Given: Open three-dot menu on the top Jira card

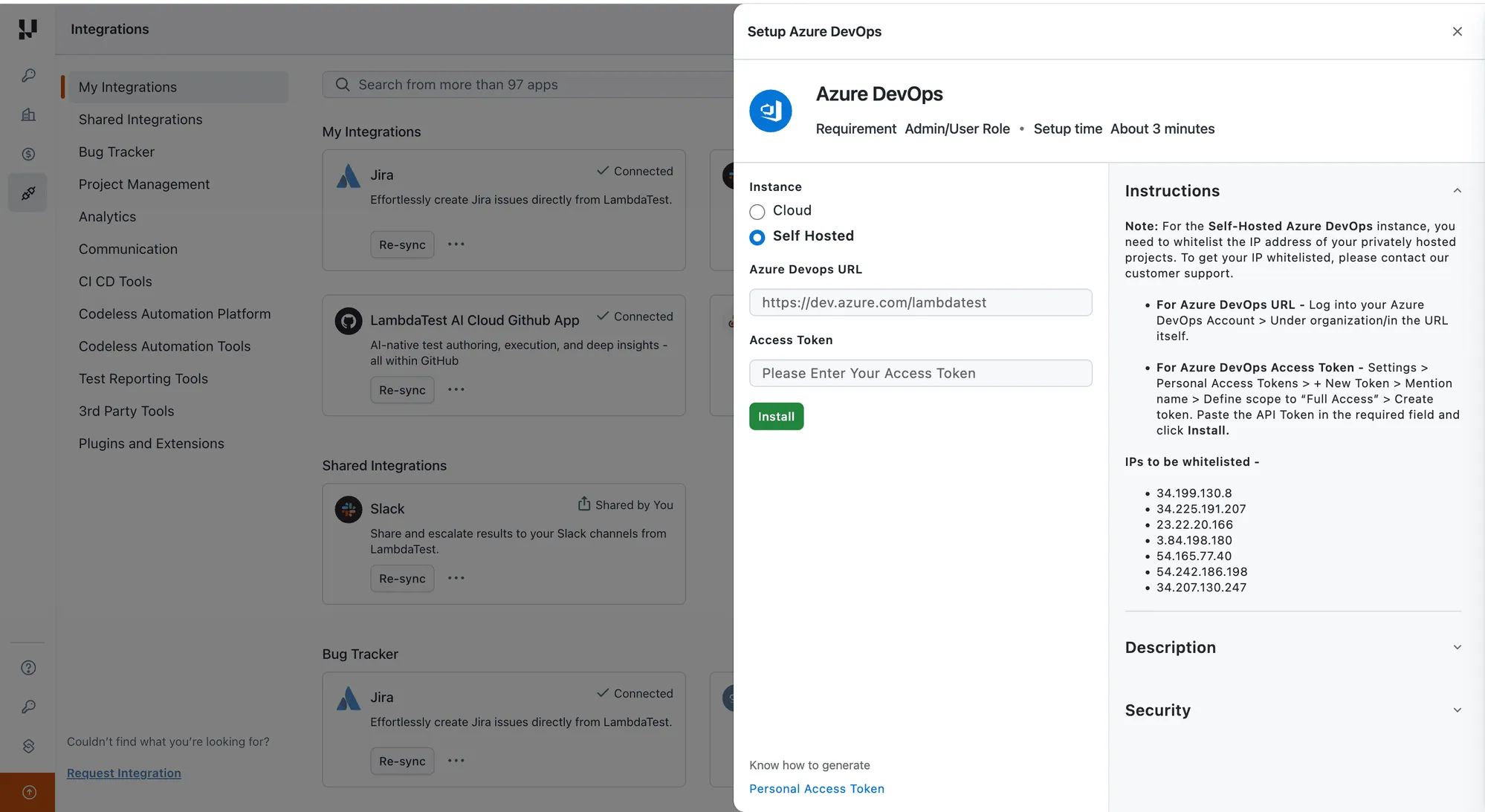Looking at the screenshot, I should coord(456,244).
